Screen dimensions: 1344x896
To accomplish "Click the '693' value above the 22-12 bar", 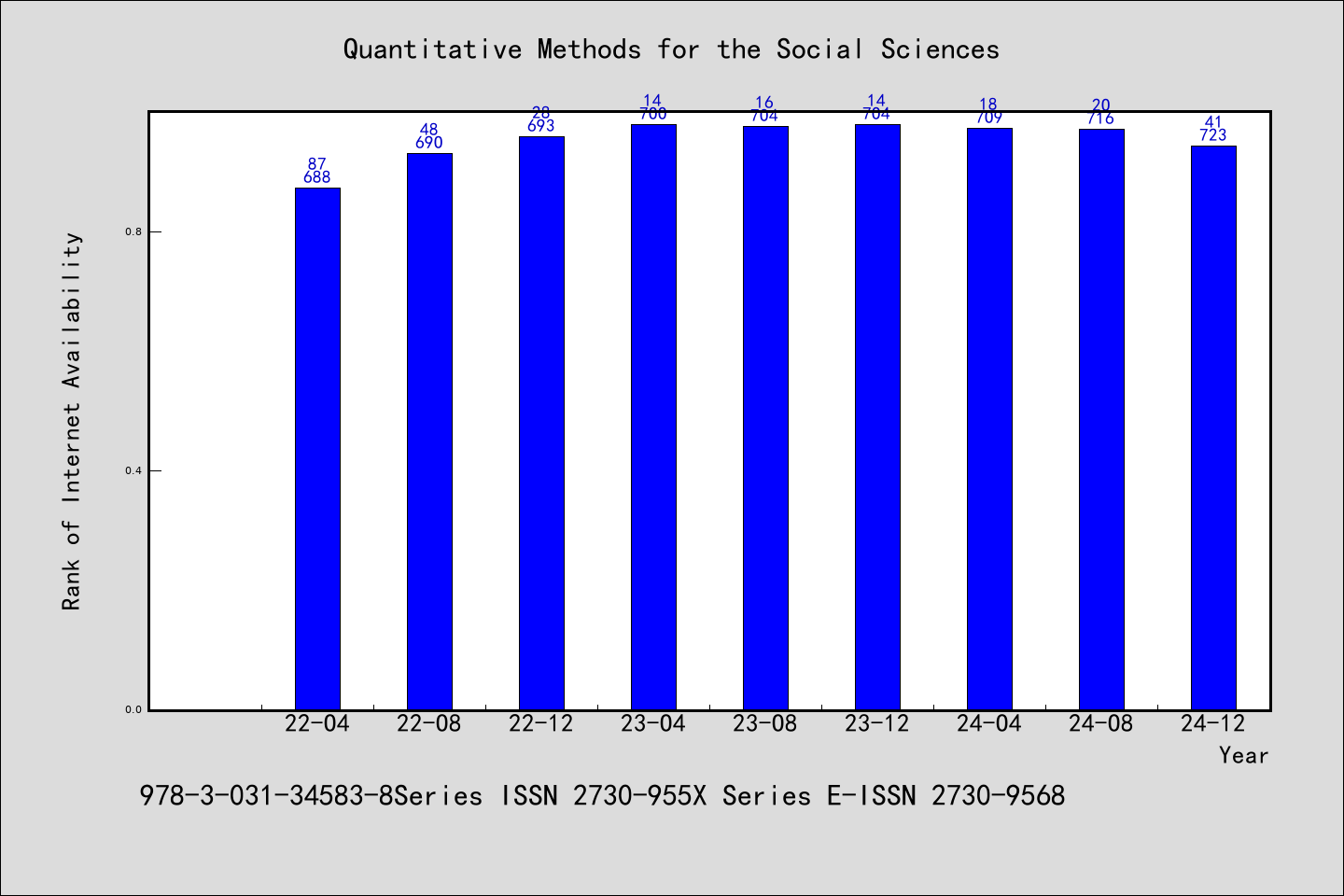I will [541, 126].
